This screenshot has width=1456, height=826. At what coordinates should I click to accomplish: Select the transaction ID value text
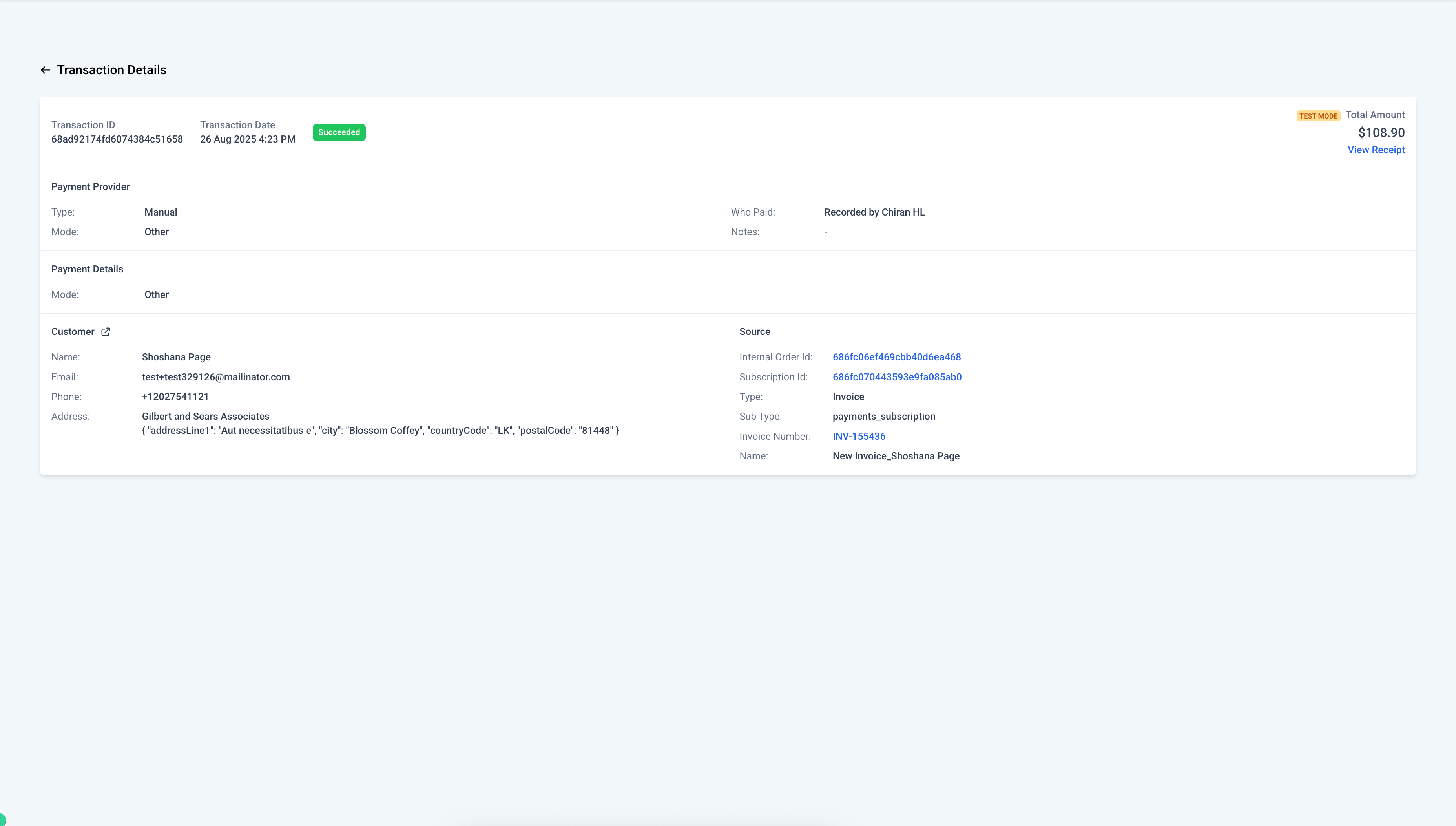pos(117,139)
